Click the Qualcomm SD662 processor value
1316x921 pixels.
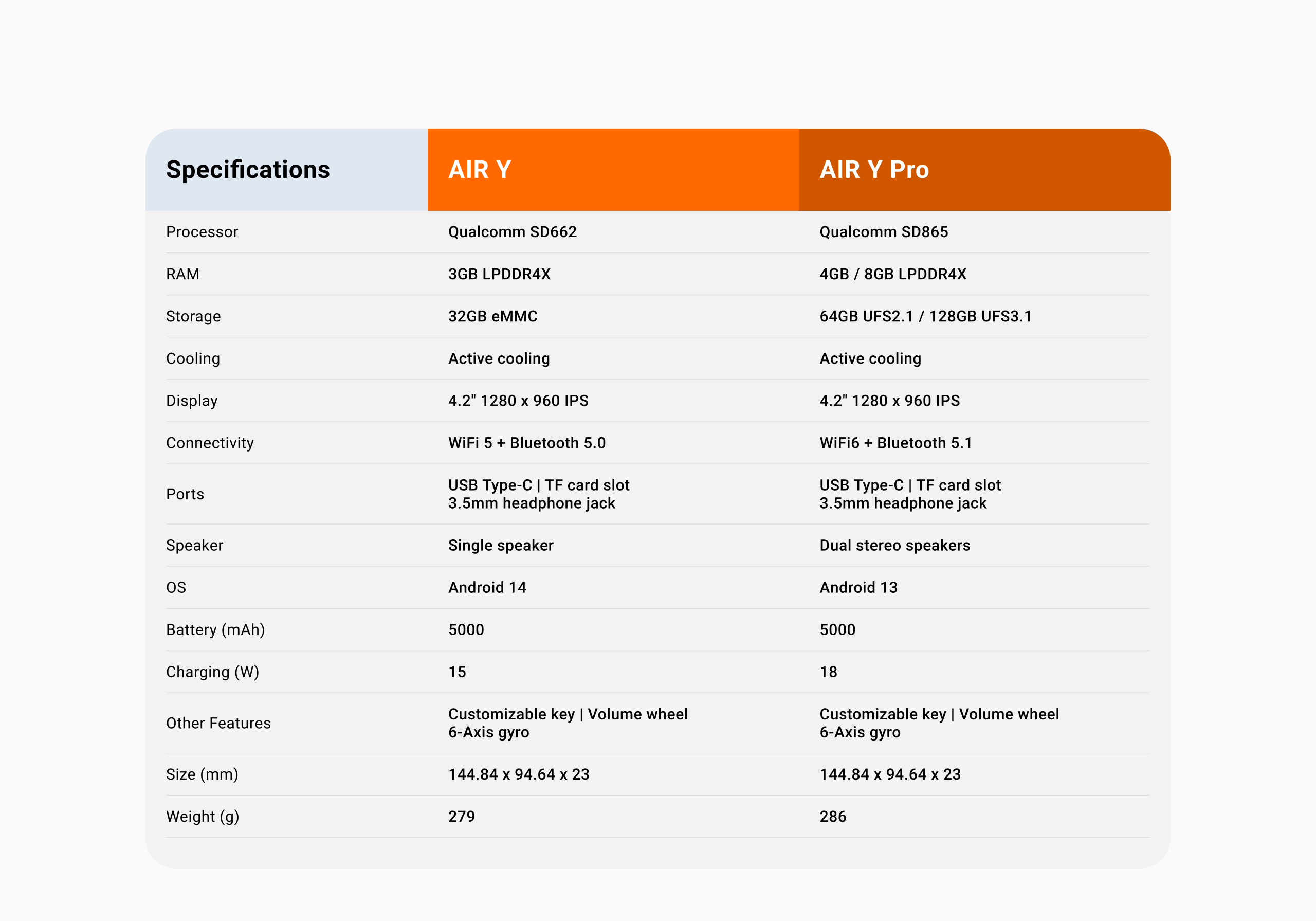click(x=513, y=232)
